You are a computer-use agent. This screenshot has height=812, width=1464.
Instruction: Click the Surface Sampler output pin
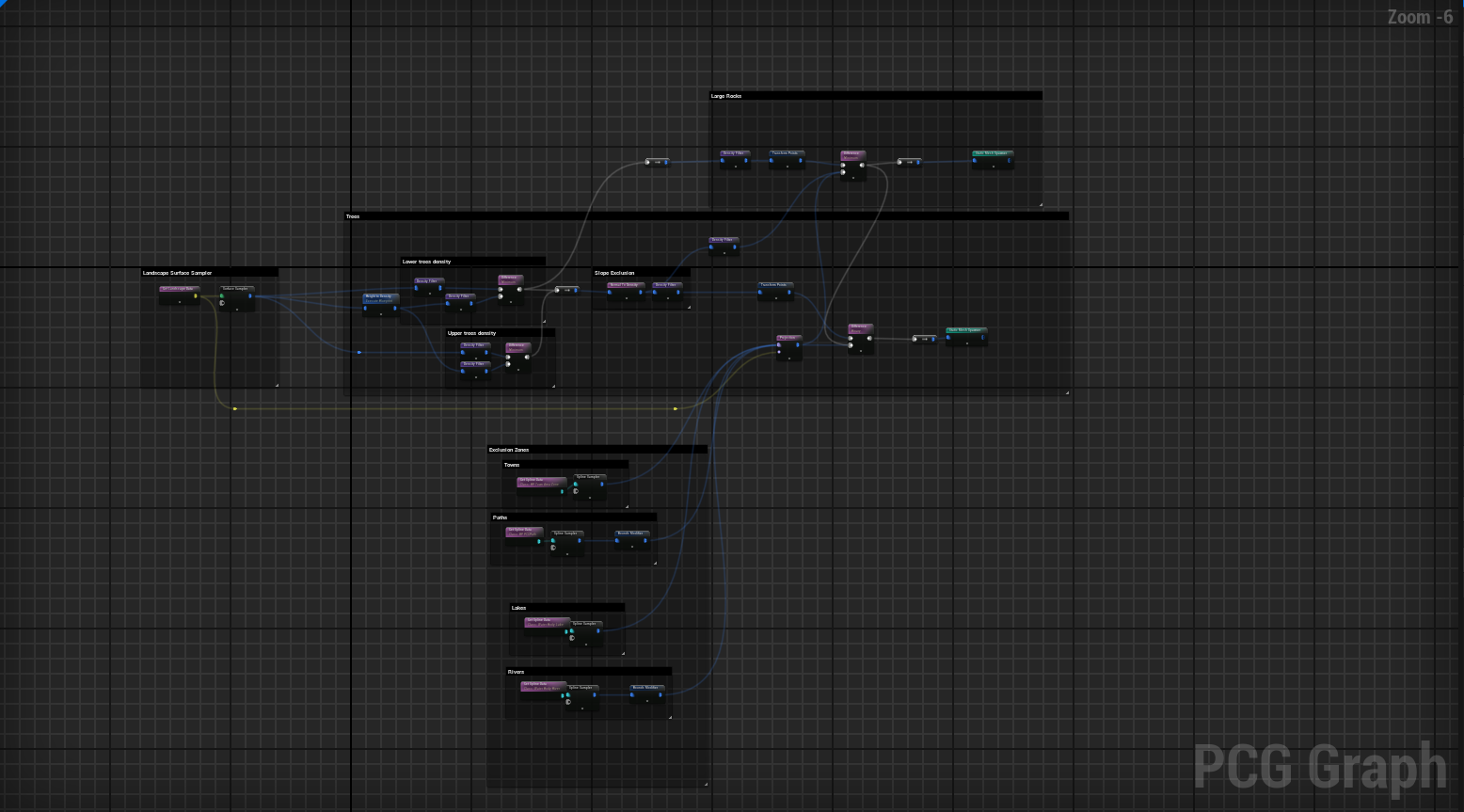point(250,296)
